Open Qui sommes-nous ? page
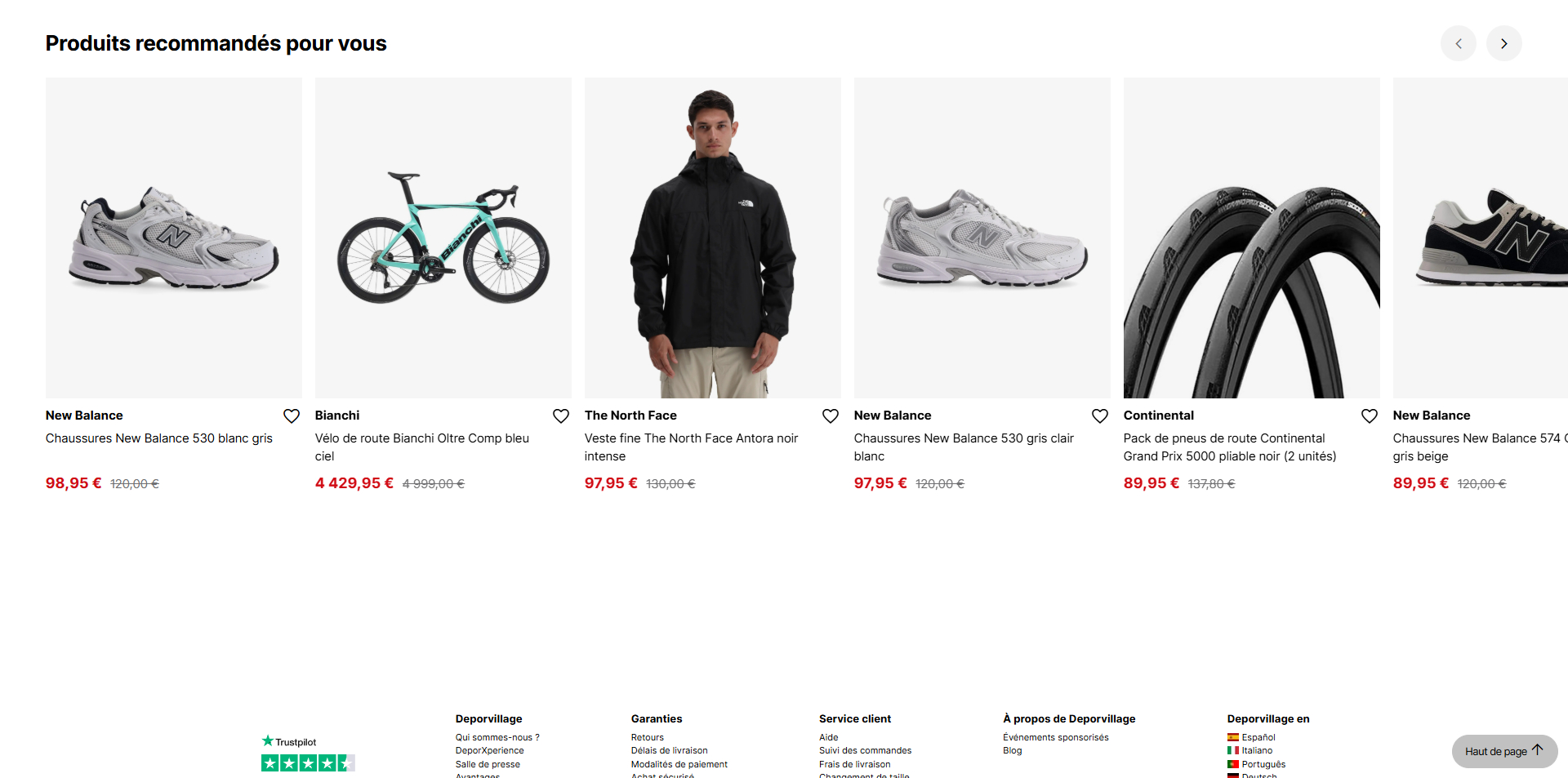 point(497,737)
